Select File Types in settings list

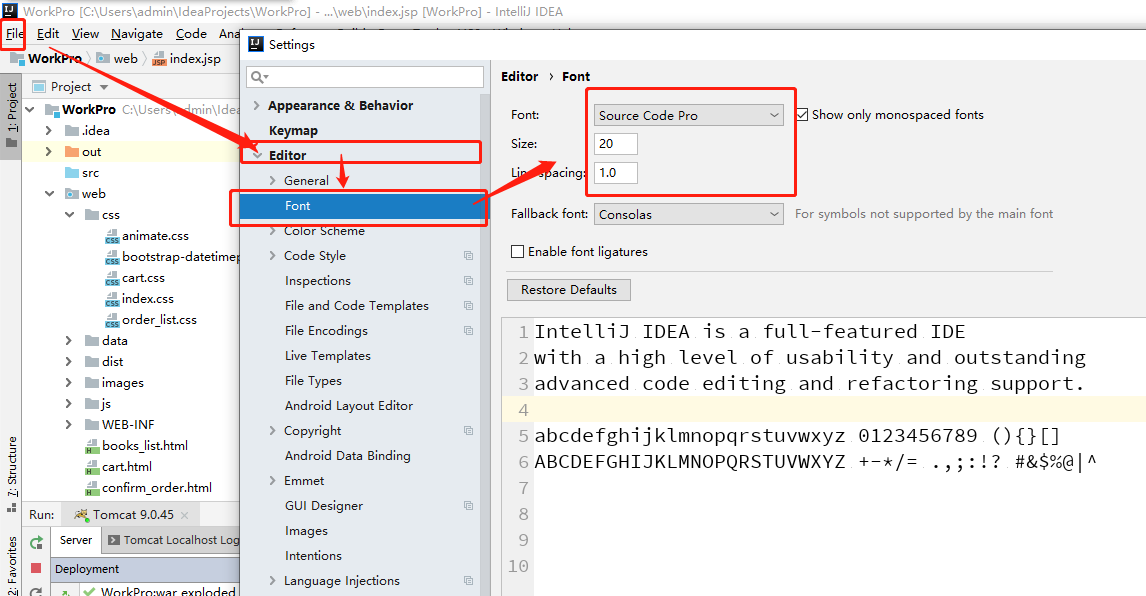click(314, 381)
